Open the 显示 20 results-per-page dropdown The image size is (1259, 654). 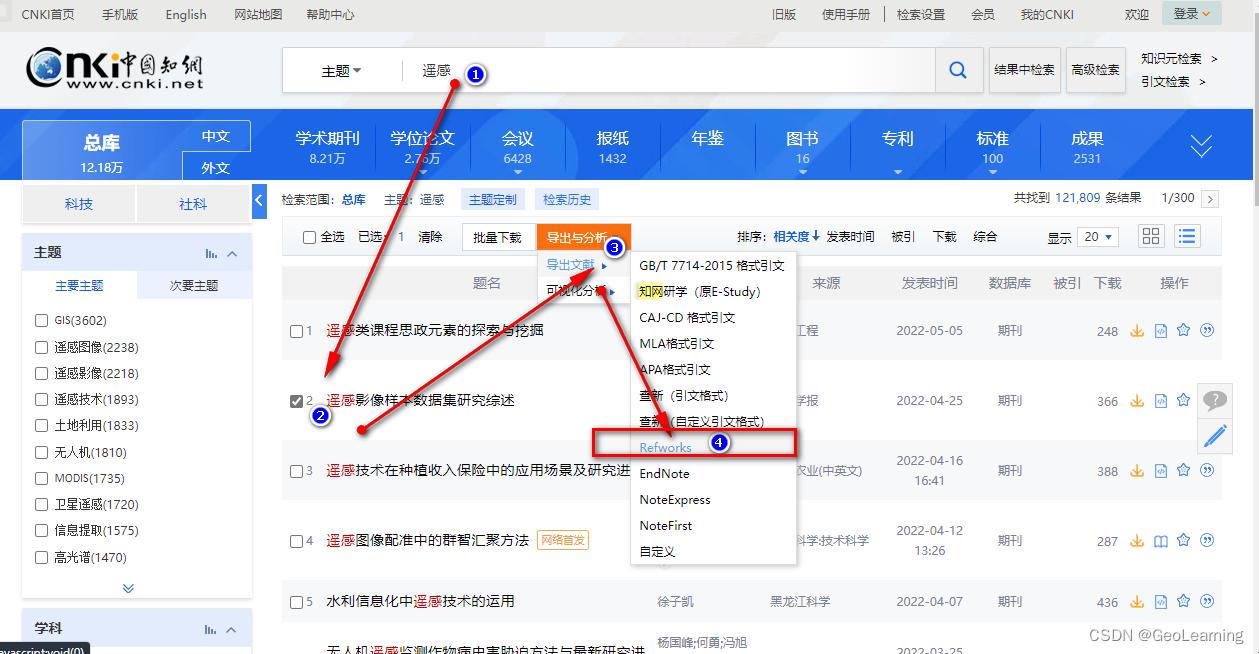pos(1097,236)
